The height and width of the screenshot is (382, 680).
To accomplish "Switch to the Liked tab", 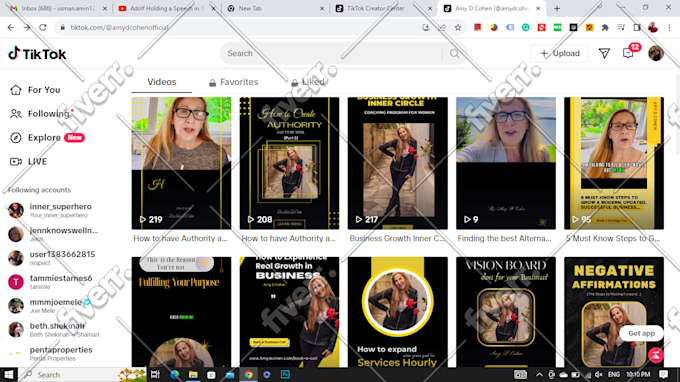I will point(308,82).
